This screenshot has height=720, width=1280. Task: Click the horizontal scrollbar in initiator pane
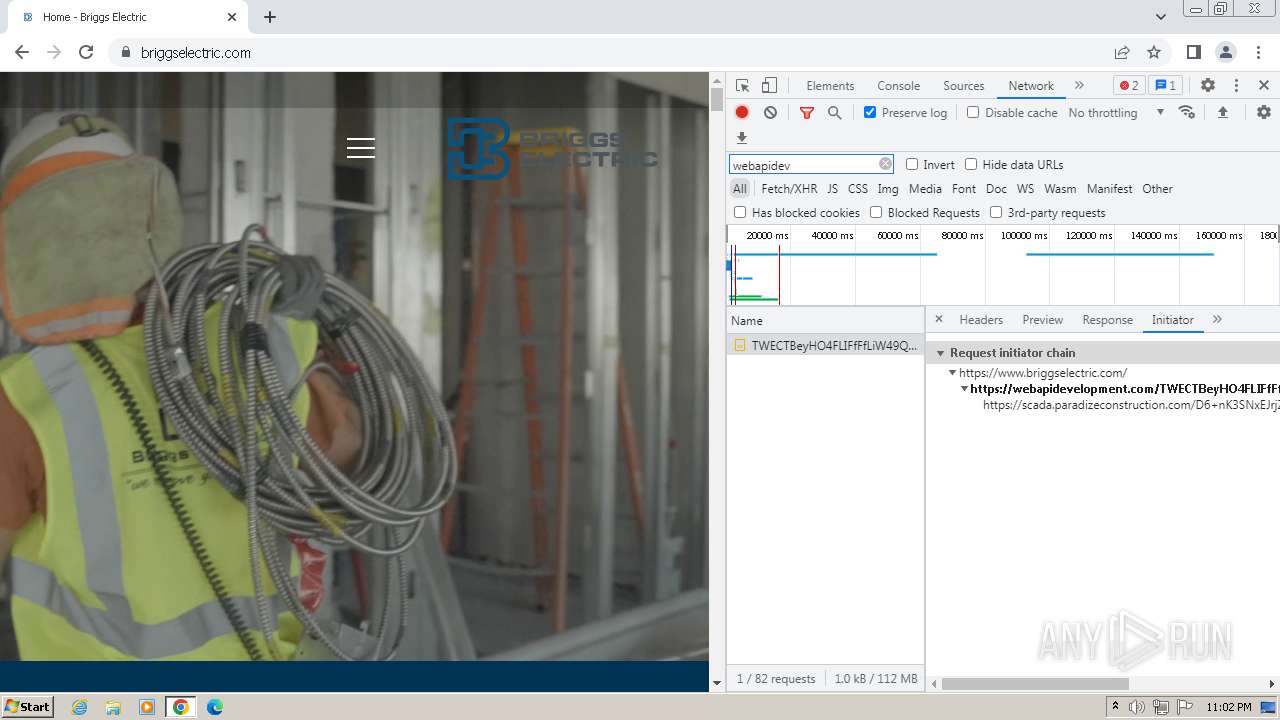[1035, 684]
